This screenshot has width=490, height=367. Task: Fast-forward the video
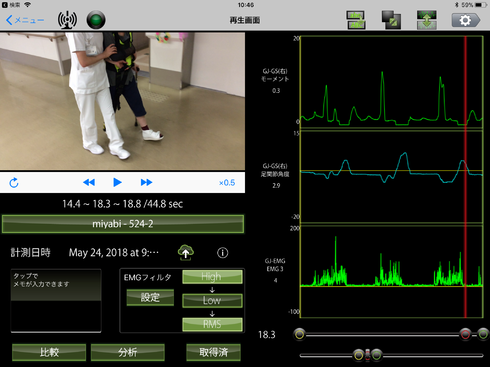146,182
